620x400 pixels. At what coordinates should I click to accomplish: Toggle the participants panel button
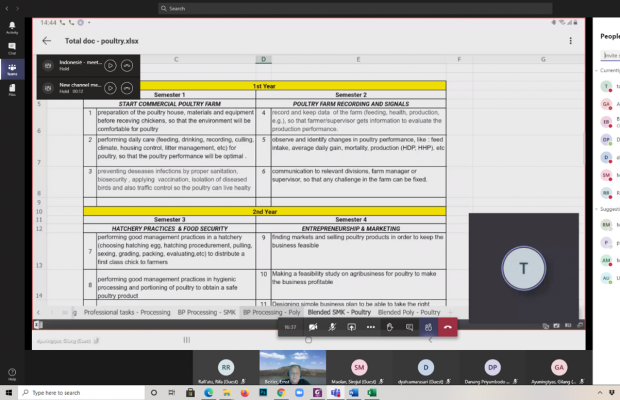click(428, 327)
